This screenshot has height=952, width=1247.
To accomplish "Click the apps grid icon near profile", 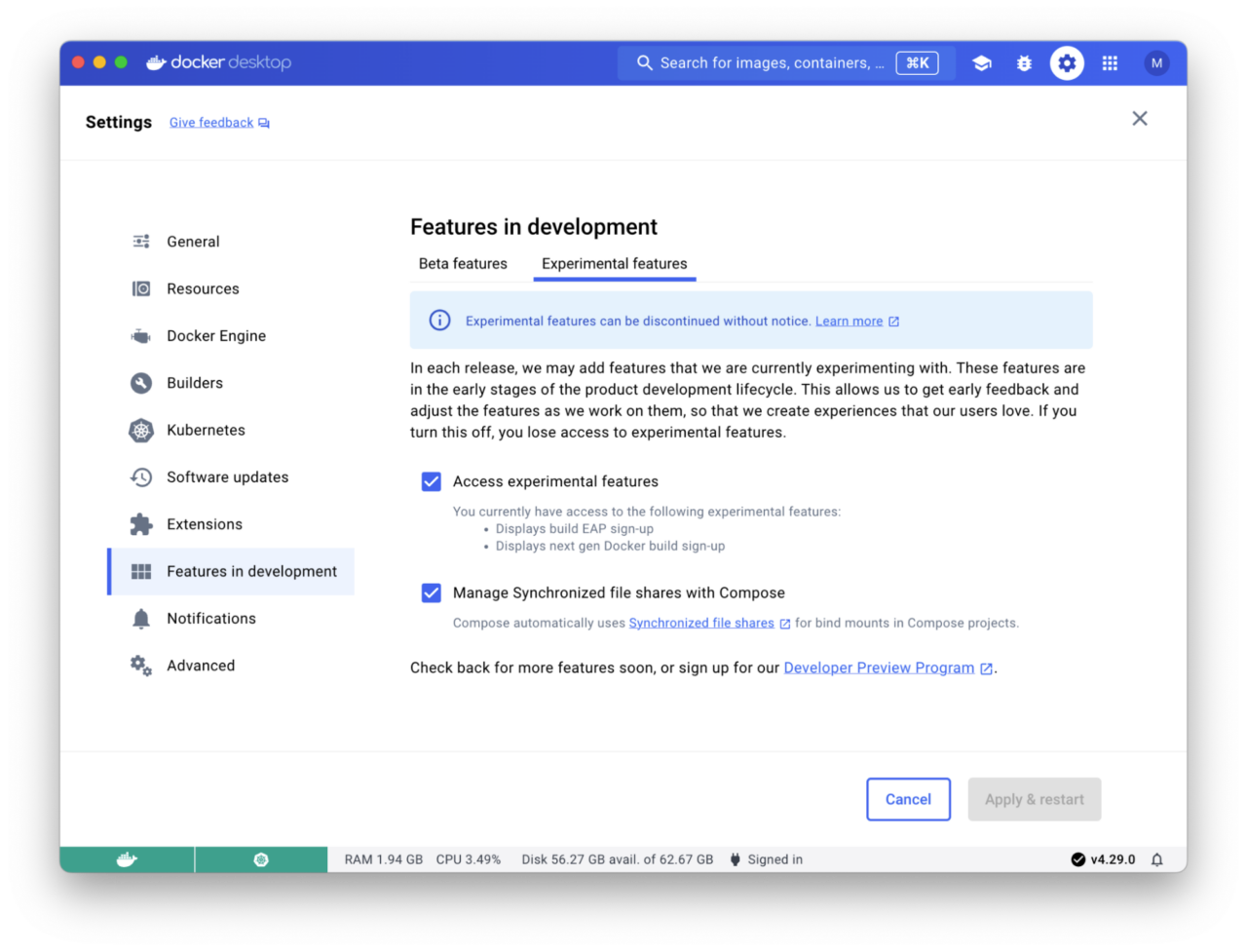I will tap(1110, 62).
